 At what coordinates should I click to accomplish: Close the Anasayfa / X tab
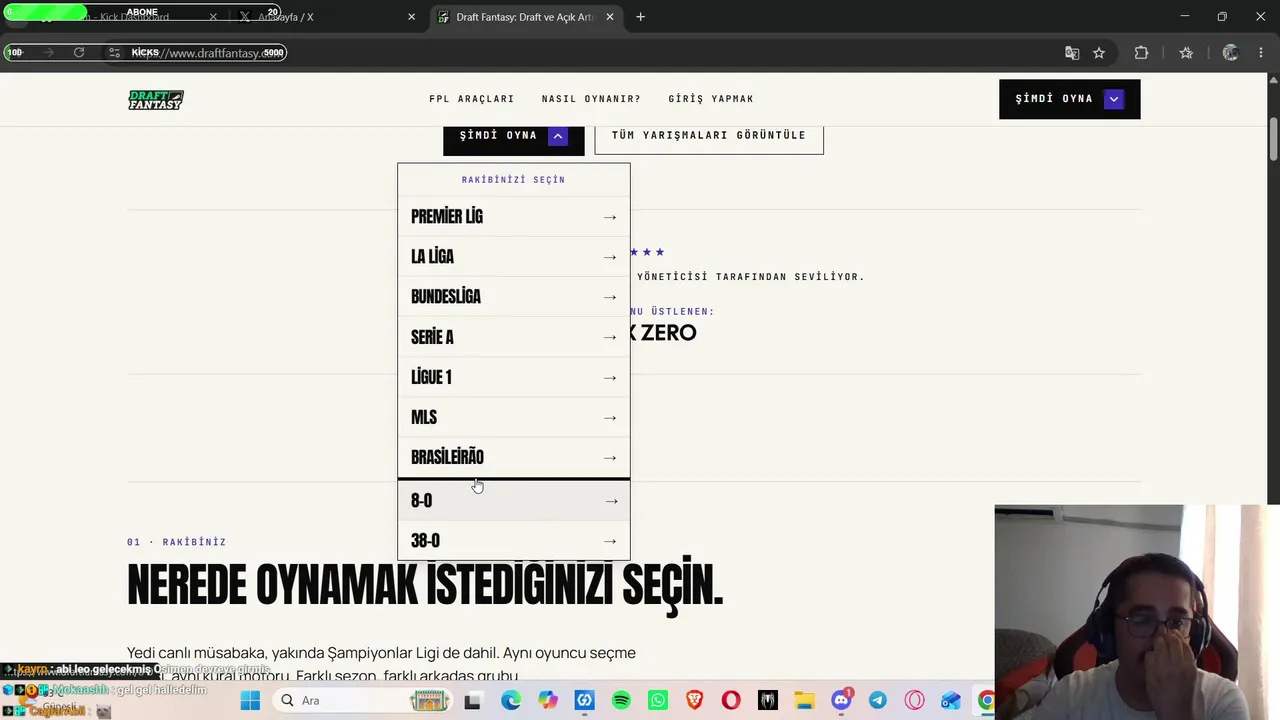pyautogui.click(x=411, y=17)
